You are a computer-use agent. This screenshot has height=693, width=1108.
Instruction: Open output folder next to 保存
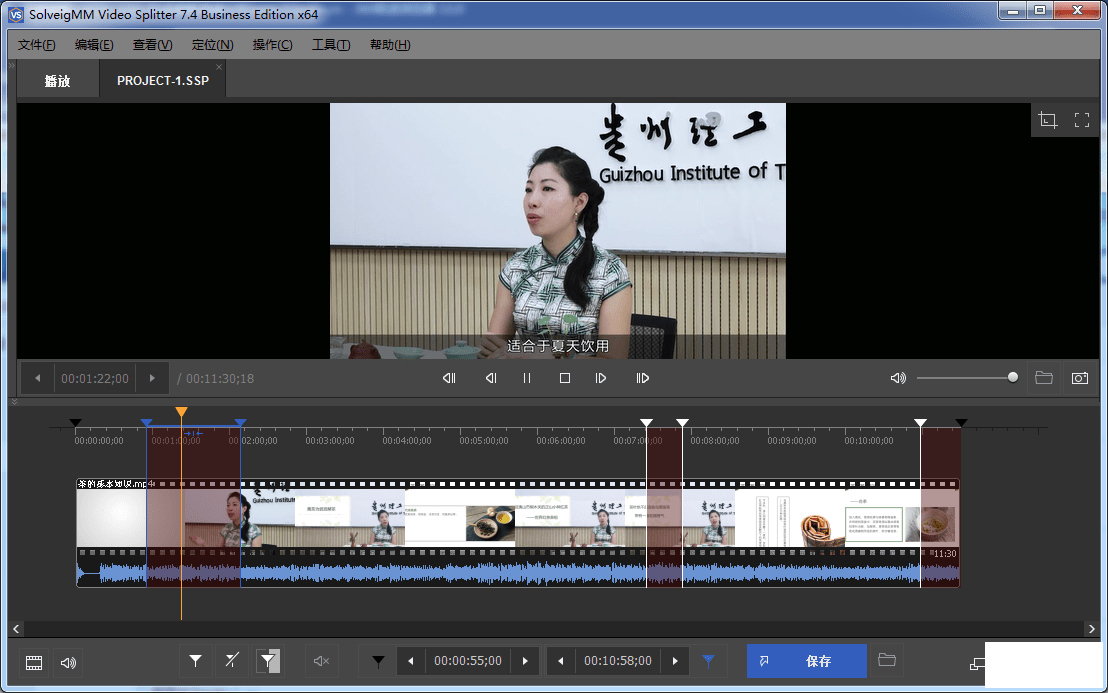coord(887,661)
